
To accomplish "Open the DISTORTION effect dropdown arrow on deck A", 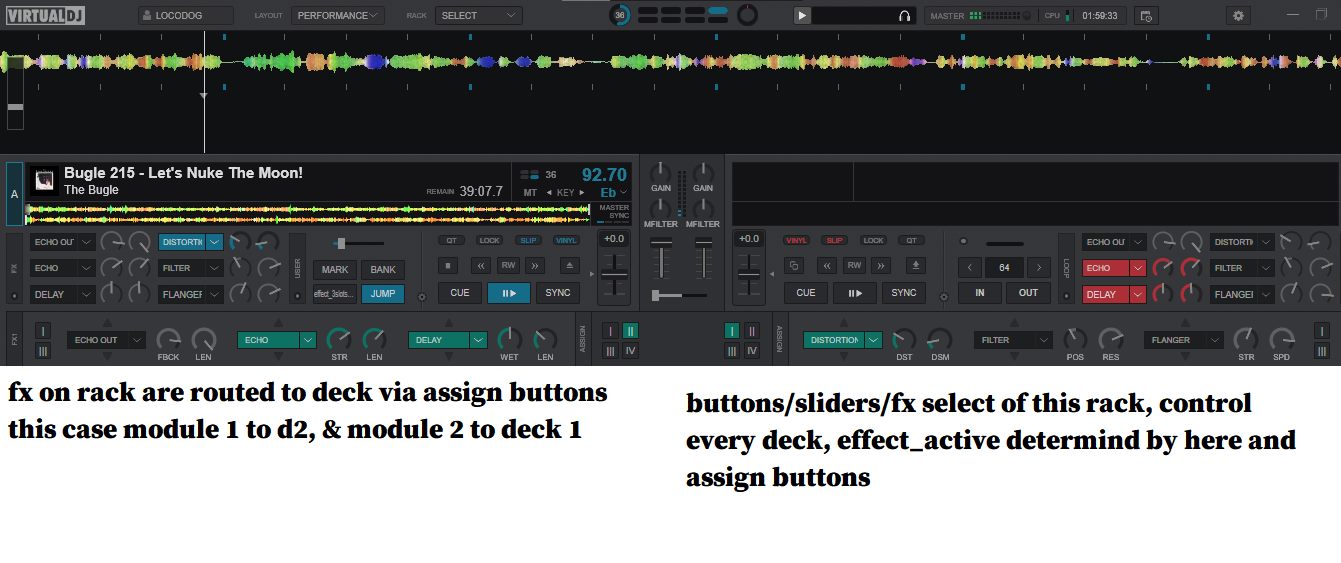I will pos(215,242).
